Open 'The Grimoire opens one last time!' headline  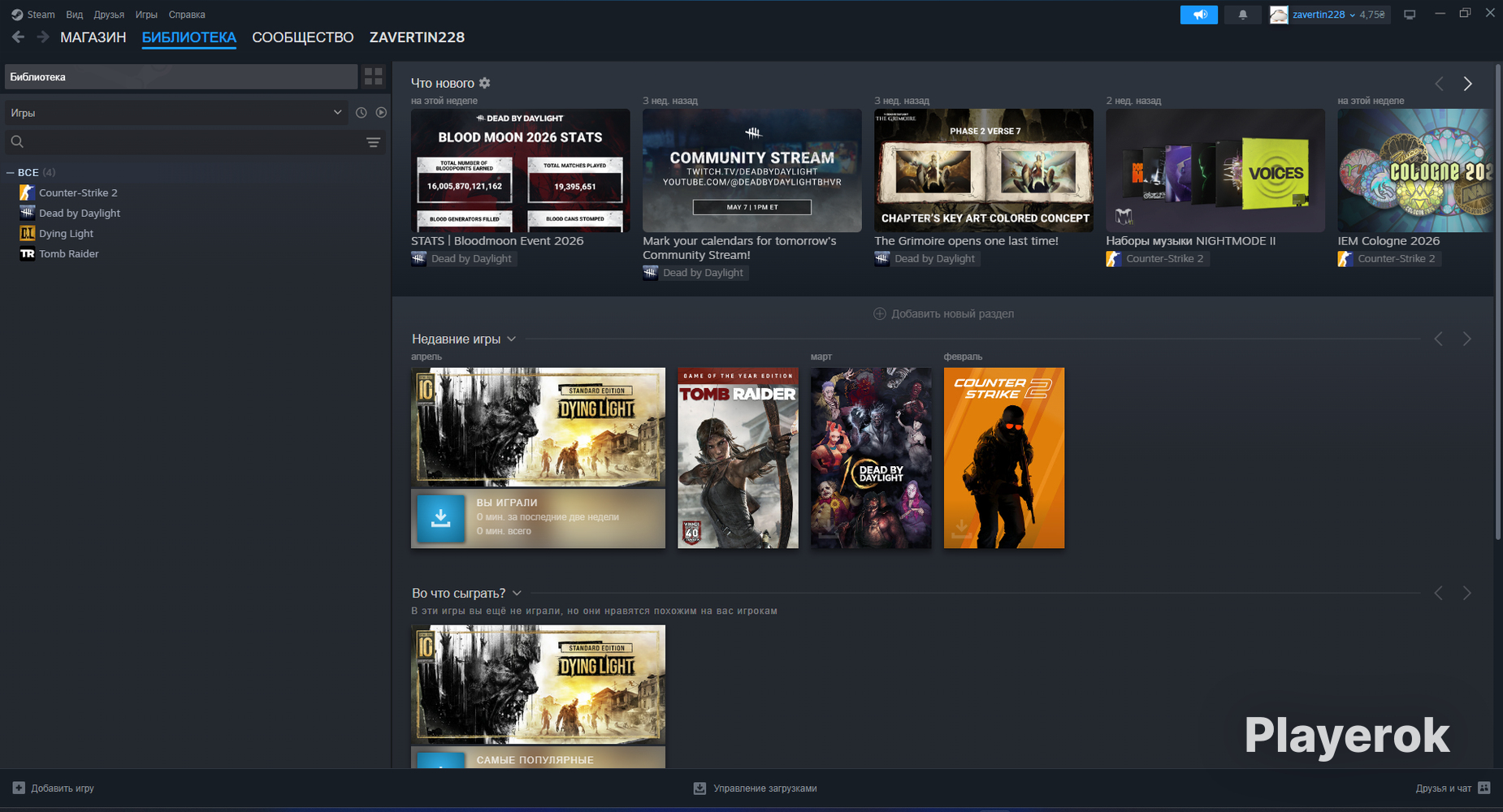click(x=966, y=240)
